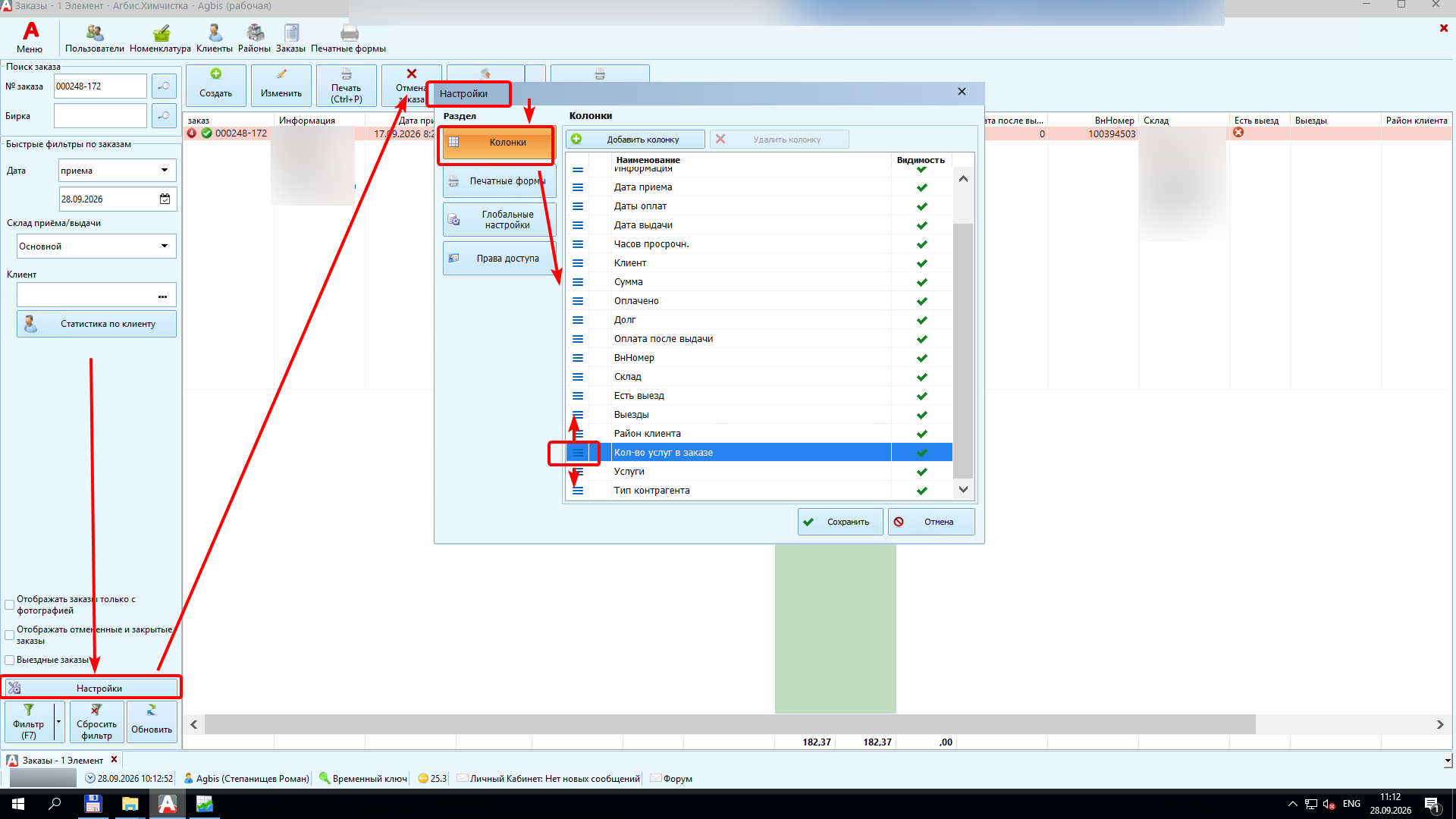Click search icon next to Бирка field
Image resolution: width=1456 pixels, height=819 pixels.
click(164, 116)
